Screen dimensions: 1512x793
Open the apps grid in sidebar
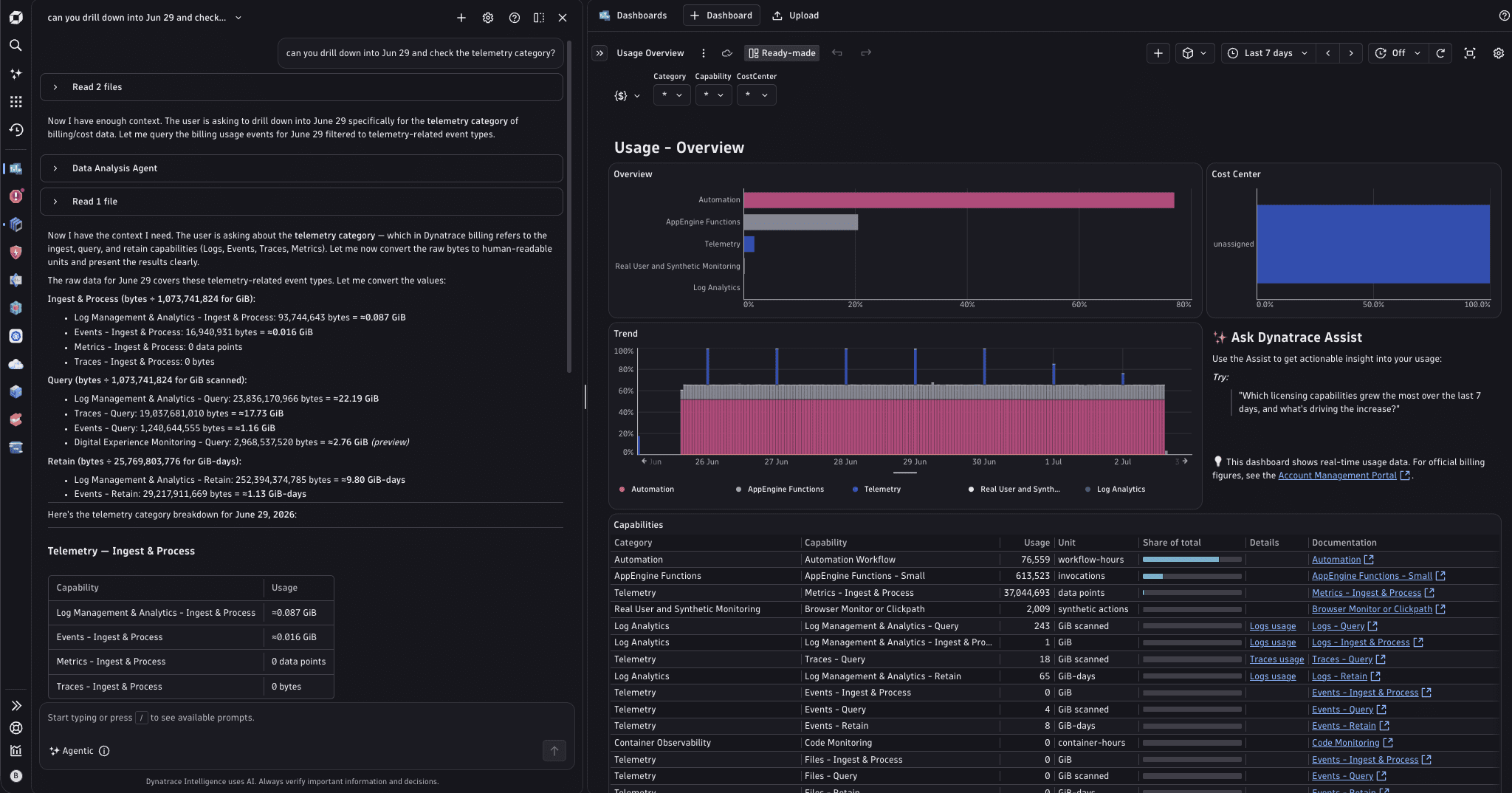[x=16, y=102]
